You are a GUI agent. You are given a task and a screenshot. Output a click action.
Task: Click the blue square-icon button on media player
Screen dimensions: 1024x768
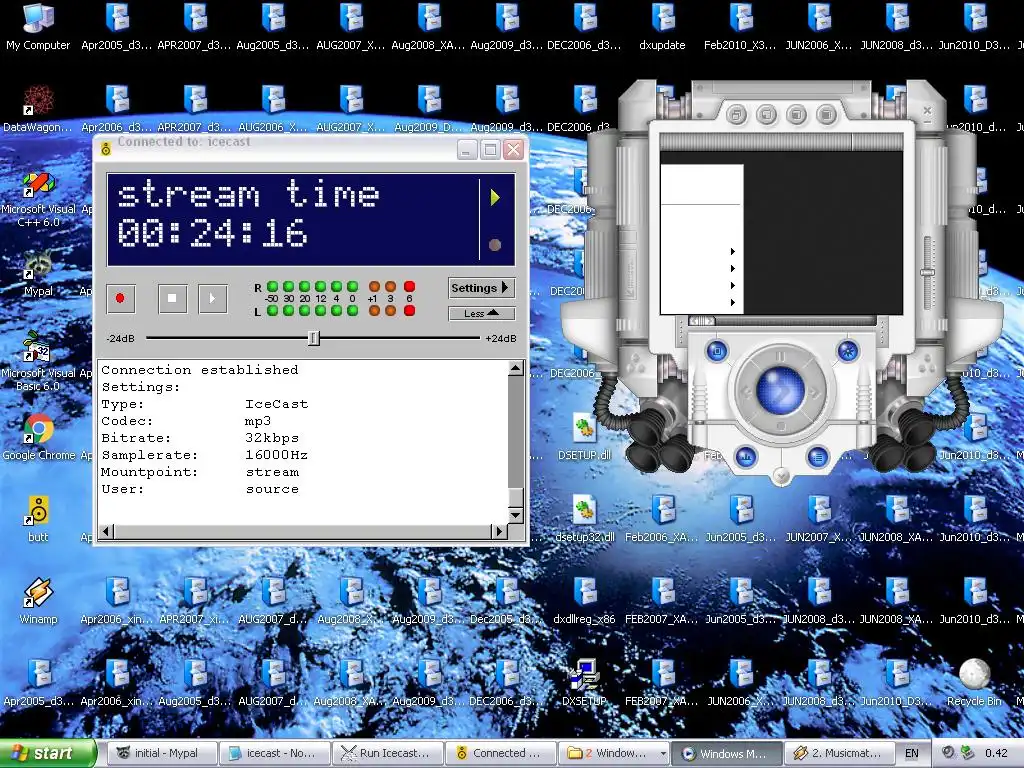coord(716,351)
